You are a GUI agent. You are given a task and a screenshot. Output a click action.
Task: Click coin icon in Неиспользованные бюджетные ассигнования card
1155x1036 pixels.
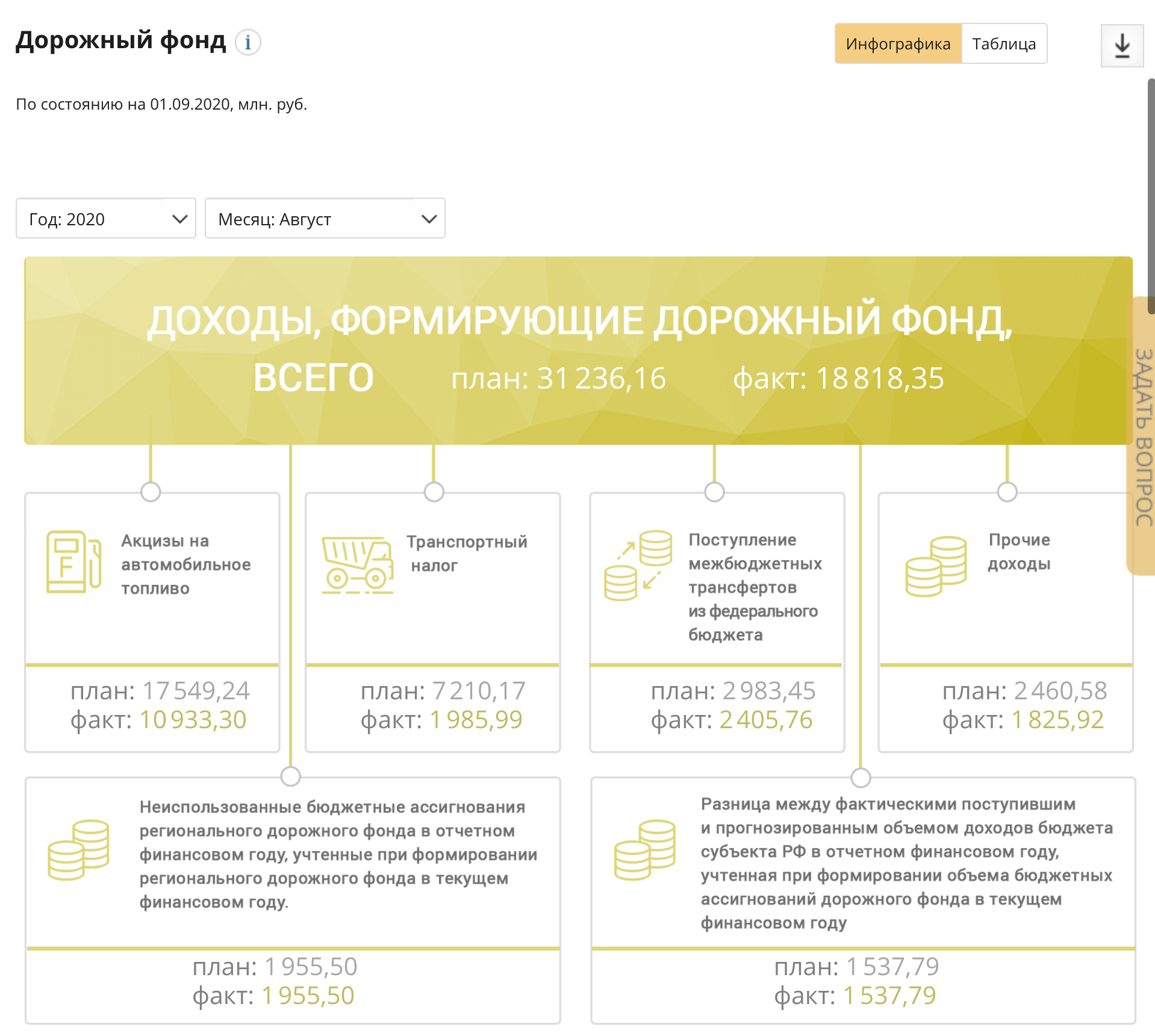(x=78, y=849)
